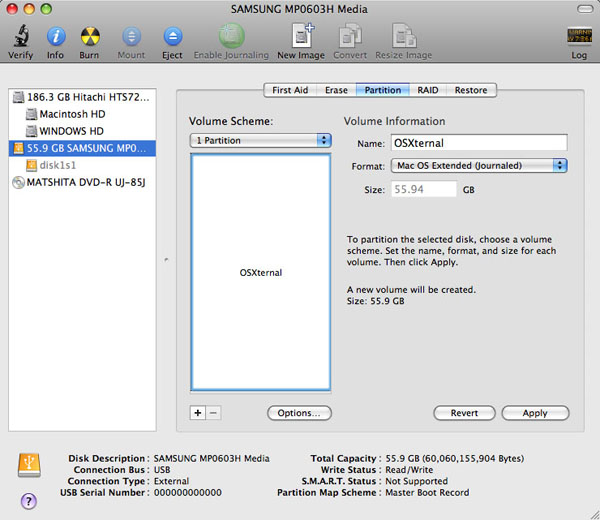This screenshot has height=520, width=600.
Task: Open partition Options button
Action: coord(299,413)
